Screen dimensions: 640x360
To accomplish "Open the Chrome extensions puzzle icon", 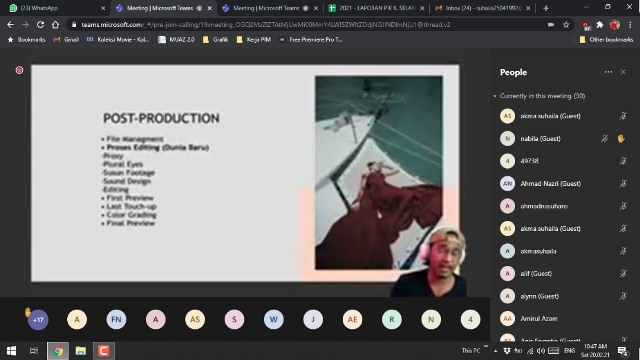I will click(x=600, y=25).
